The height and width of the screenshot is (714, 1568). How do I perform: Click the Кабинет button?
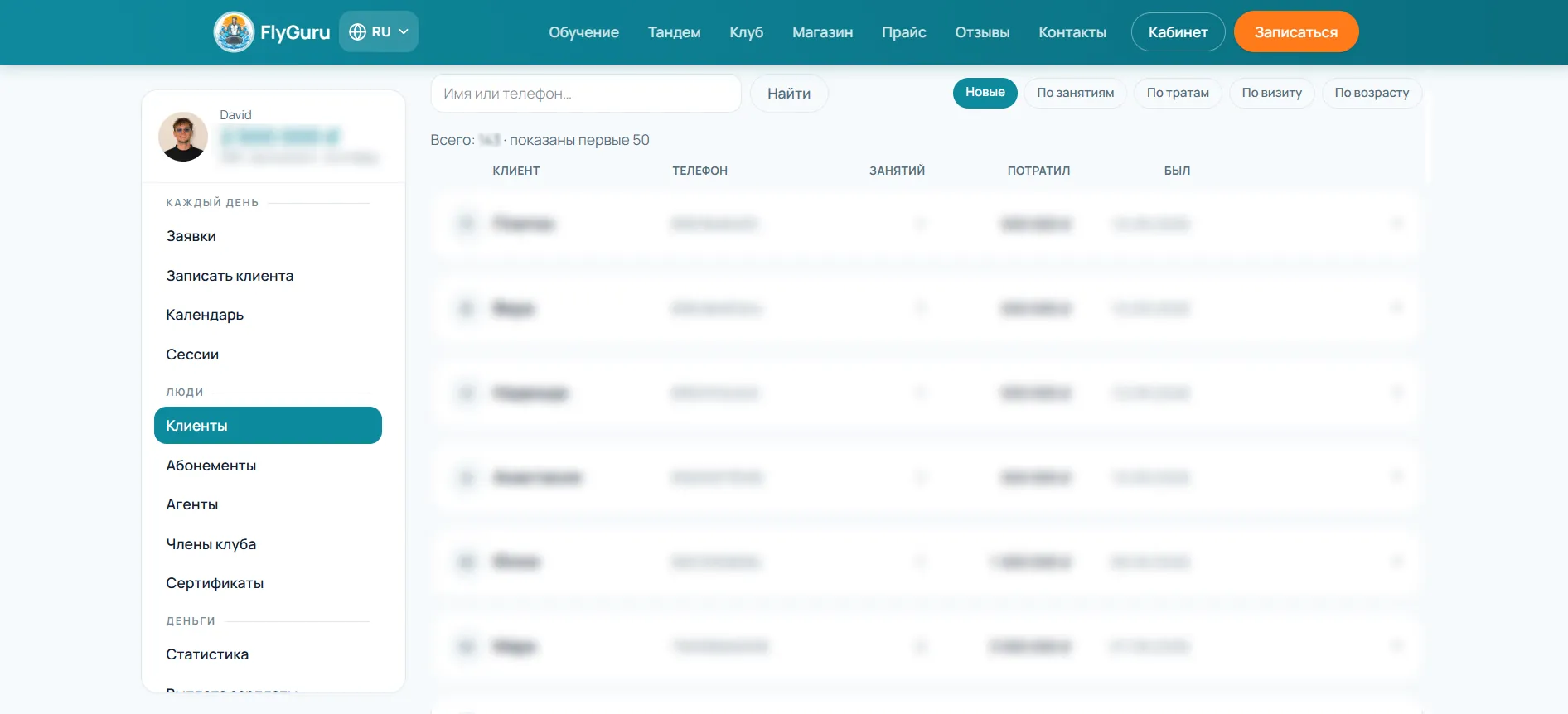coord(1178,32)
